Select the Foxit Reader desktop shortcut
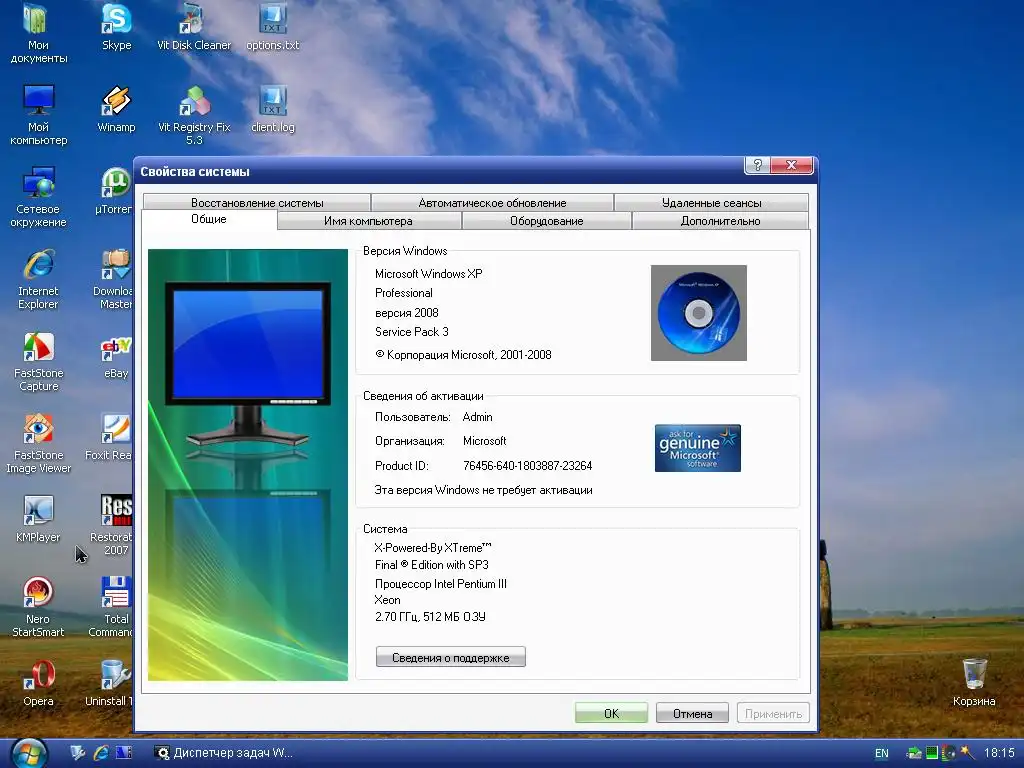 110,438
